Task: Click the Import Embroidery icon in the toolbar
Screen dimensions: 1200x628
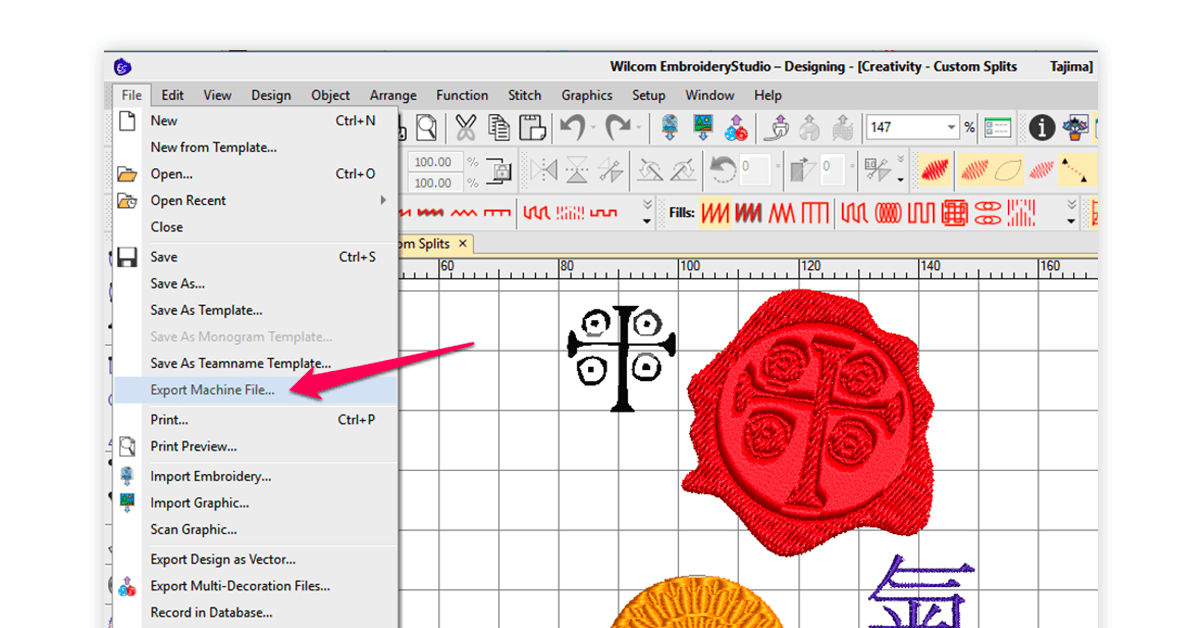Action: pyautogui.click(x=670, y=127)
